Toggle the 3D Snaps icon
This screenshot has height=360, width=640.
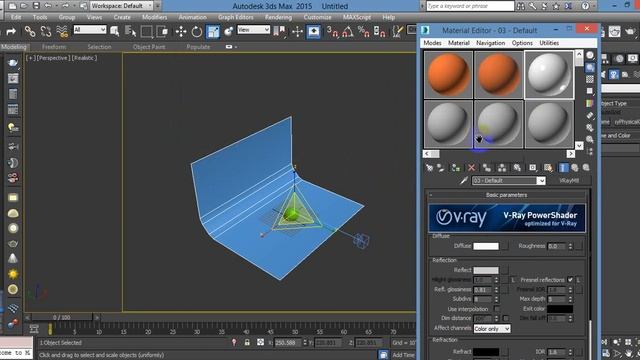click(x=333, y=31)
